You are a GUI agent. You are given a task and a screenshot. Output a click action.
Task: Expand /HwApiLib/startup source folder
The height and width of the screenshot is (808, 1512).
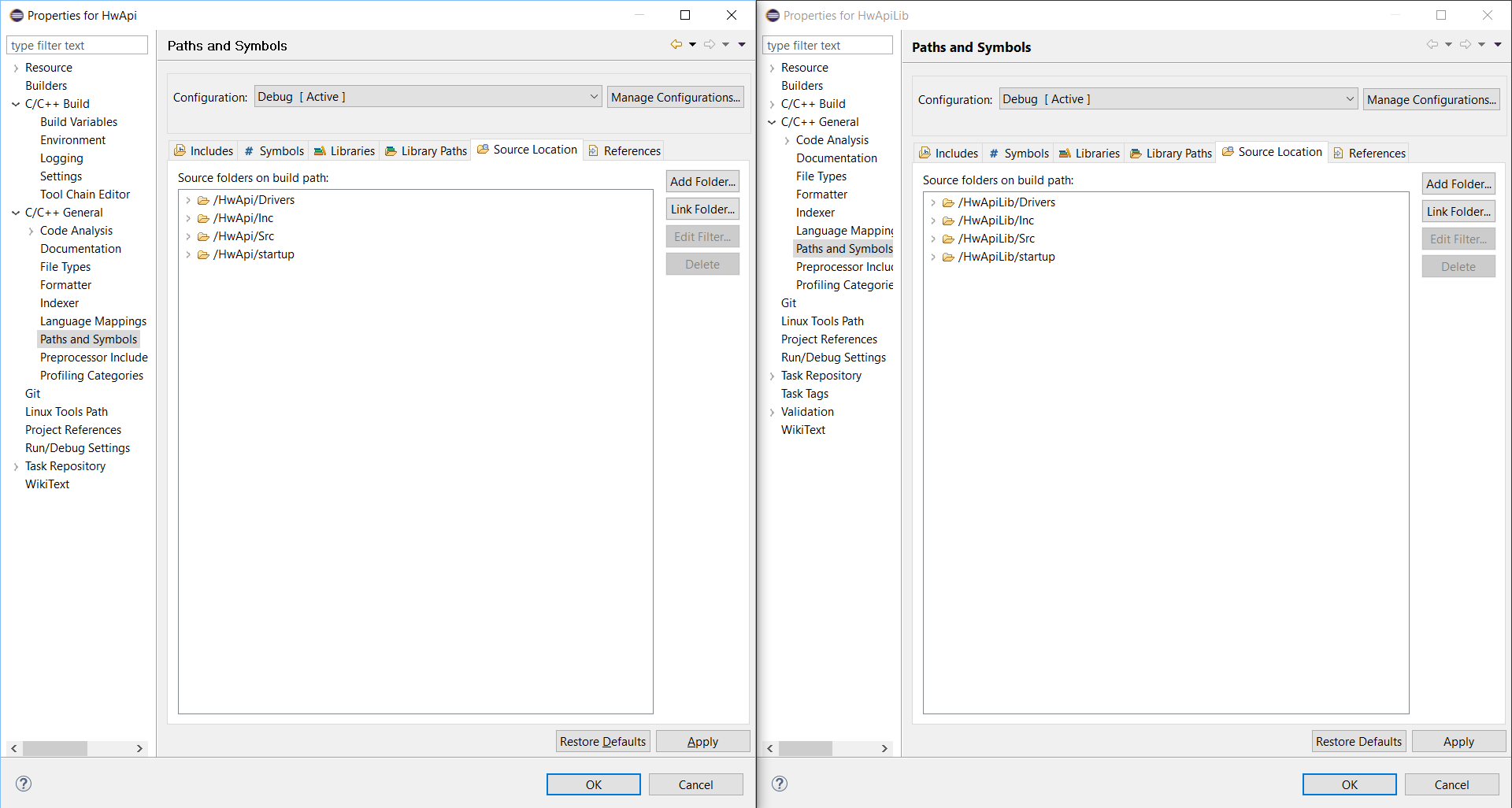pos(933,257)
